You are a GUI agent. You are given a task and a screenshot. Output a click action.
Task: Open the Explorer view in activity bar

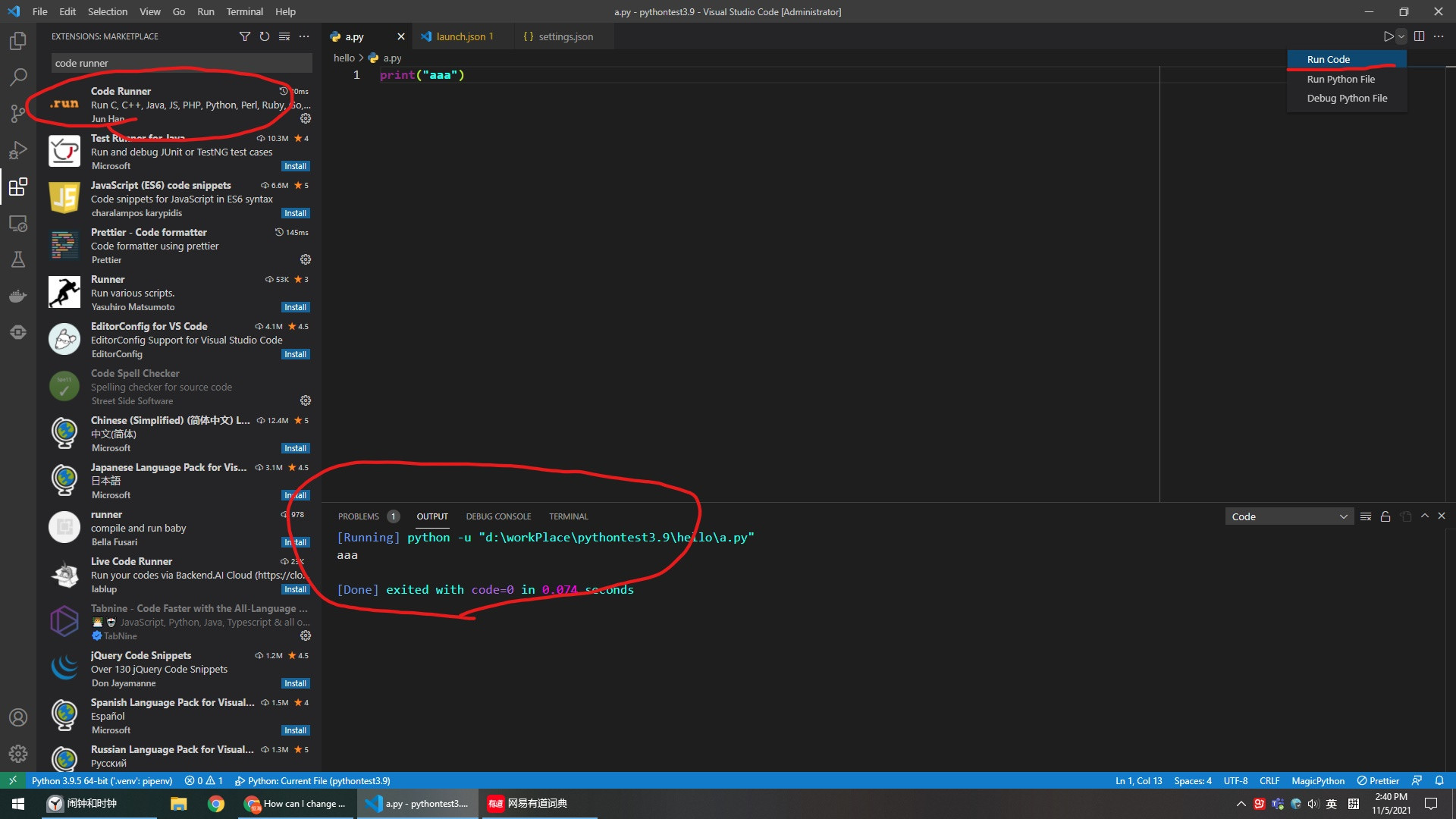[x=18, y=41]
